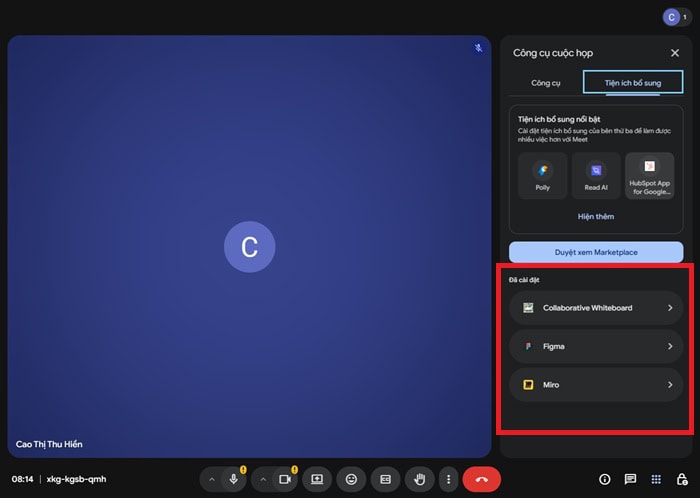Toggle the microphone mute button
Viewport: 700px width, 498px height.
tap(234, 480)
